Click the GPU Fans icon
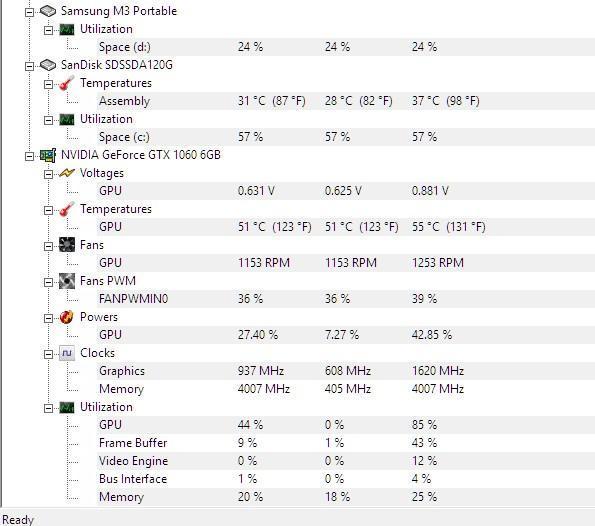The image size is (595, 526). (67, 245)
